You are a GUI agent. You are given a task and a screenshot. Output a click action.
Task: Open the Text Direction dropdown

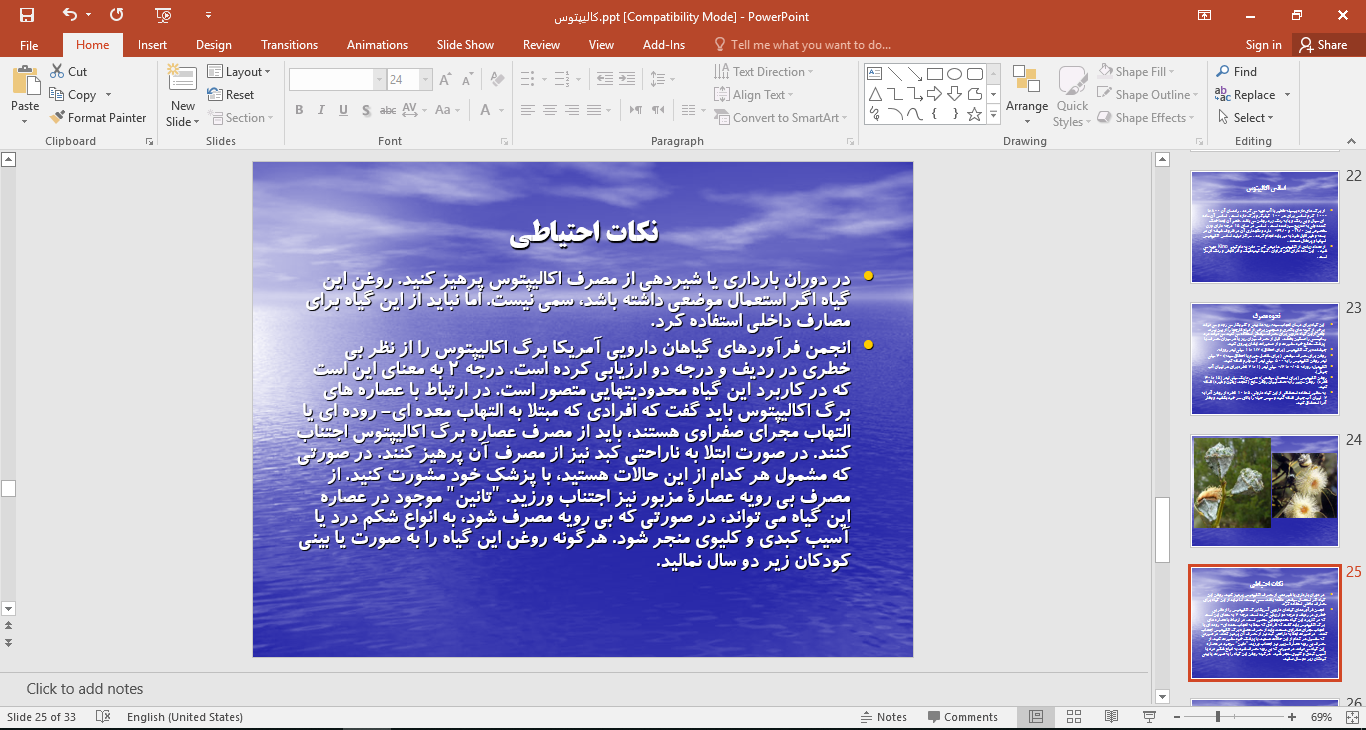pos(764,72)
